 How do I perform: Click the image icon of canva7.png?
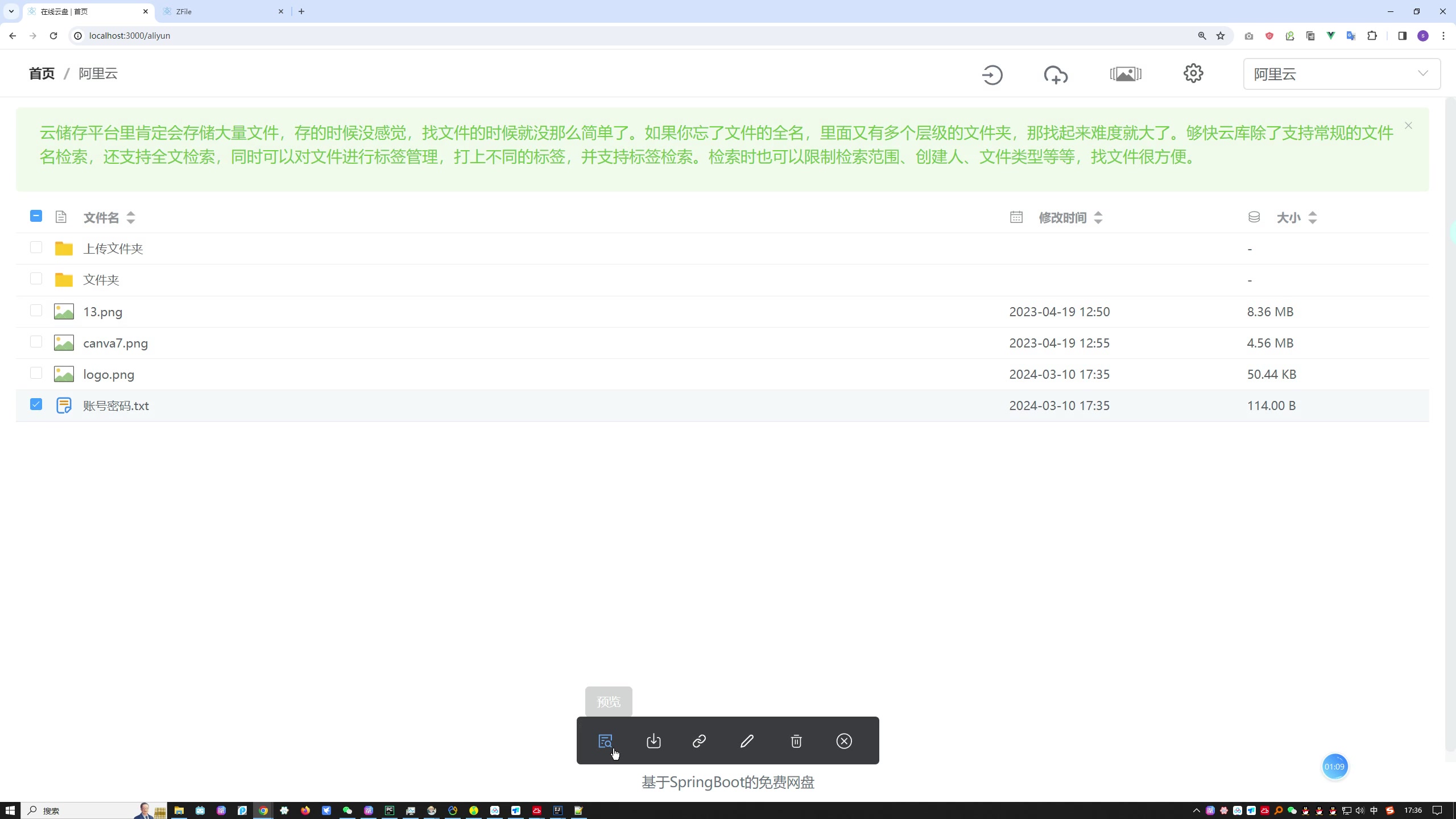[64, 343]
